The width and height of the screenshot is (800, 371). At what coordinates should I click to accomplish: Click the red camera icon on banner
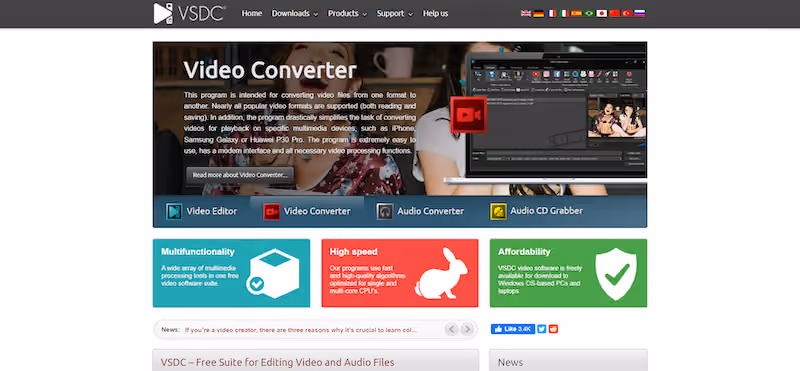click(468, 114)
